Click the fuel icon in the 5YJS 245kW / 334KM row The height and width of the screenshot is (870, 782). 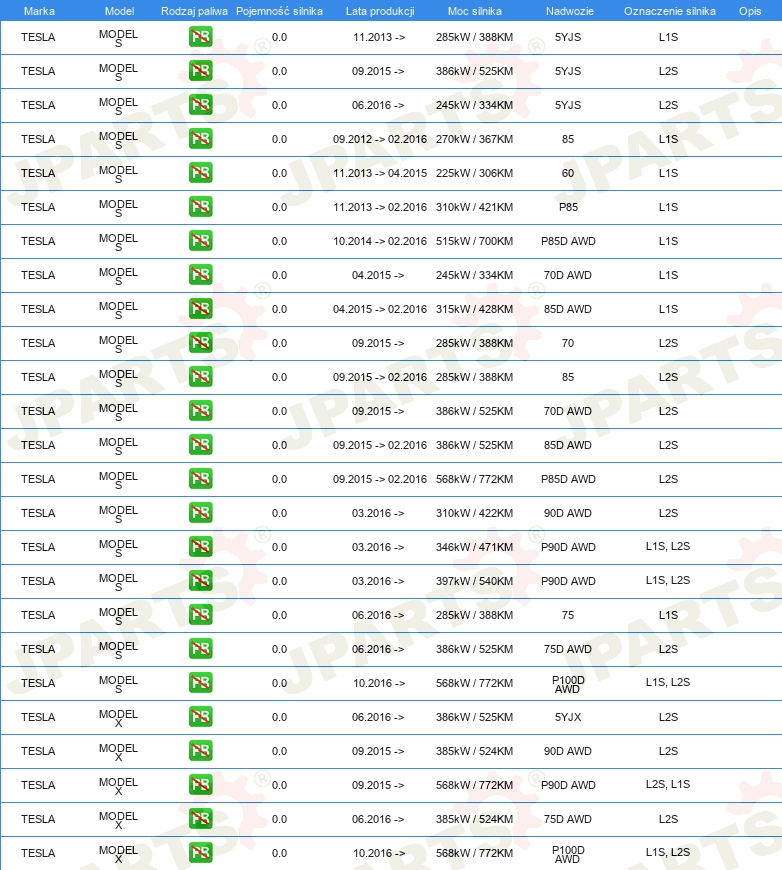pyautogui.click(x=200, y=105)
